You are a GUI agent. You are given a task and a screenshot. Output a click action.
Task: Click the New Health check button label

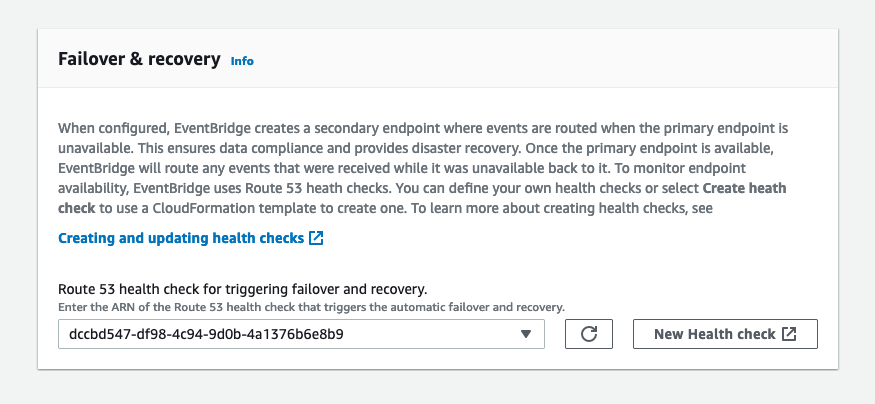715,334
